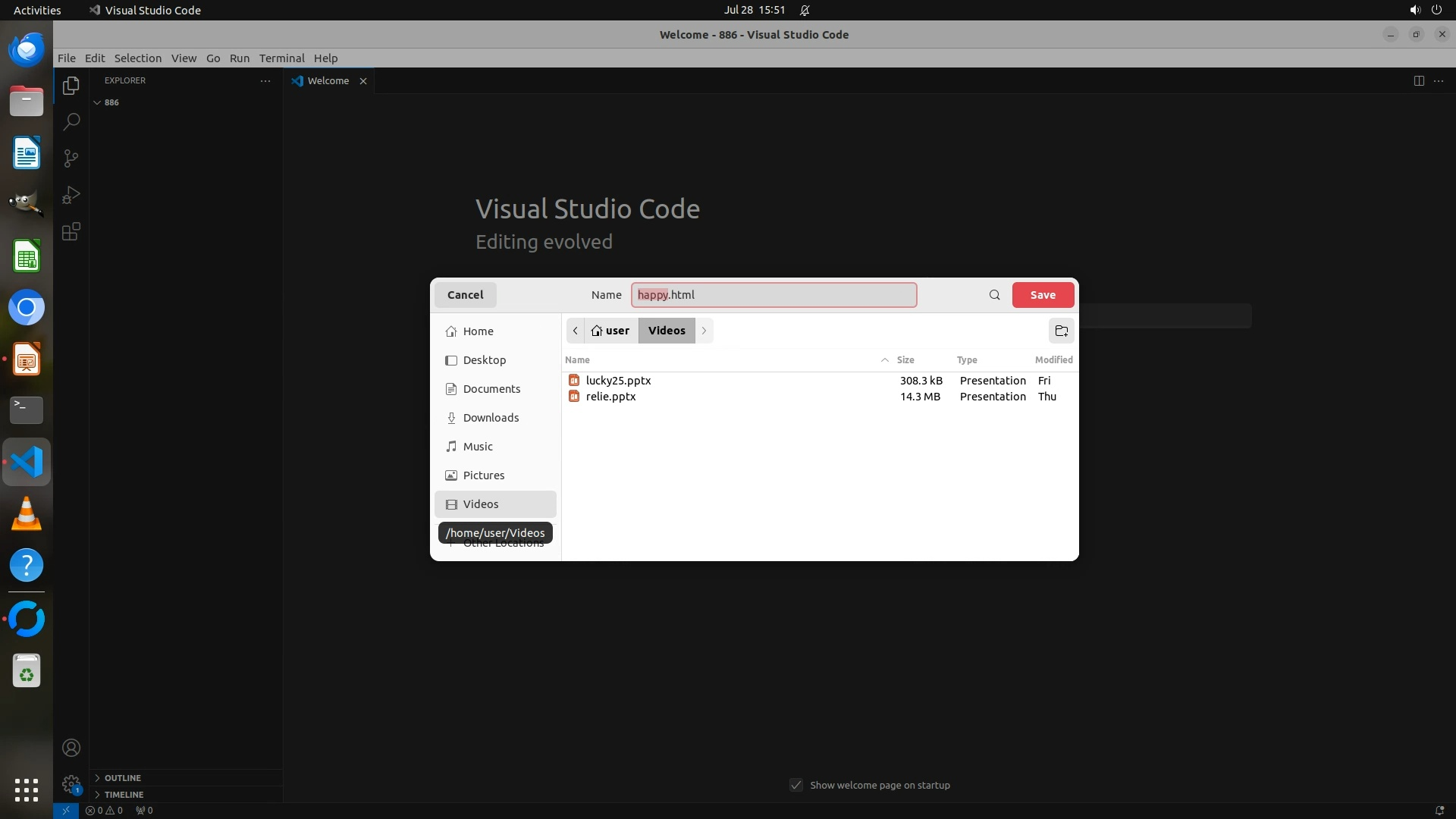This screenshot has height=819, width=1456.
Task: Open the Accounts icon in activity bar
Action: coord(71,748)
